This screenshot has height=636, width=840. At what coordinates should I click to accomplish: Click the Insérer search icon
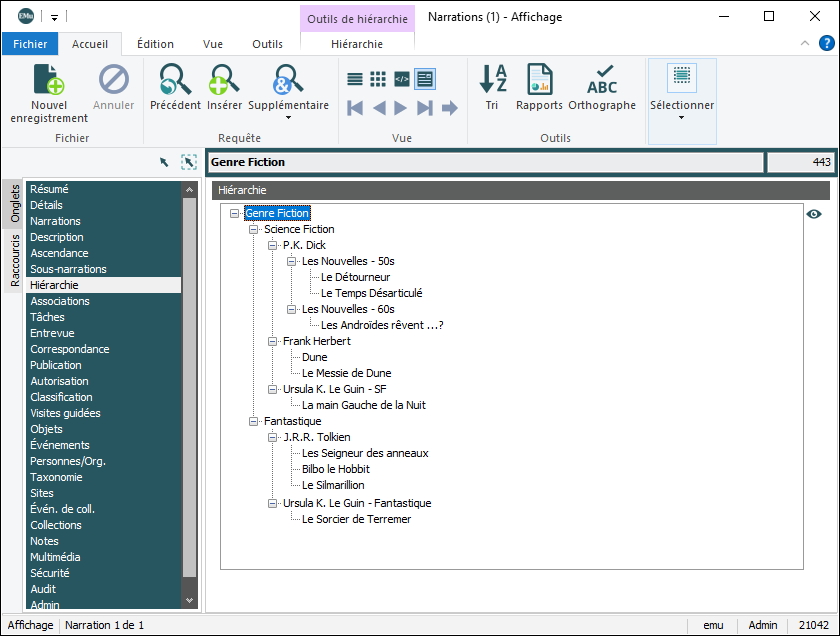[225, 80]
